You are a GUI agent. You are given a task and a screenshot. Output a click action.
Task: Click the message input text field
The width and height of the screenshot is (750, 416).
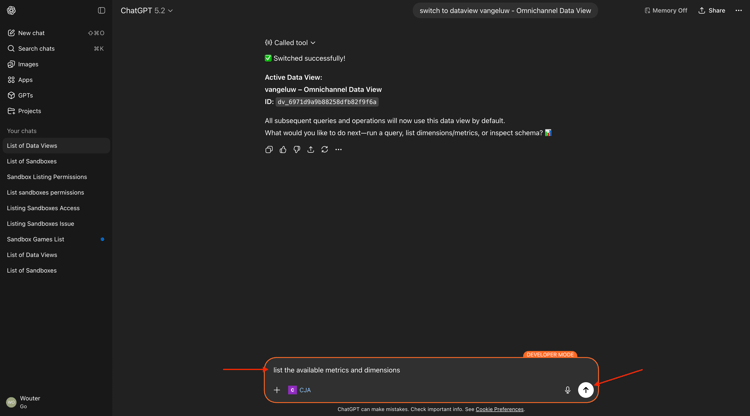[x=430, y=370]
